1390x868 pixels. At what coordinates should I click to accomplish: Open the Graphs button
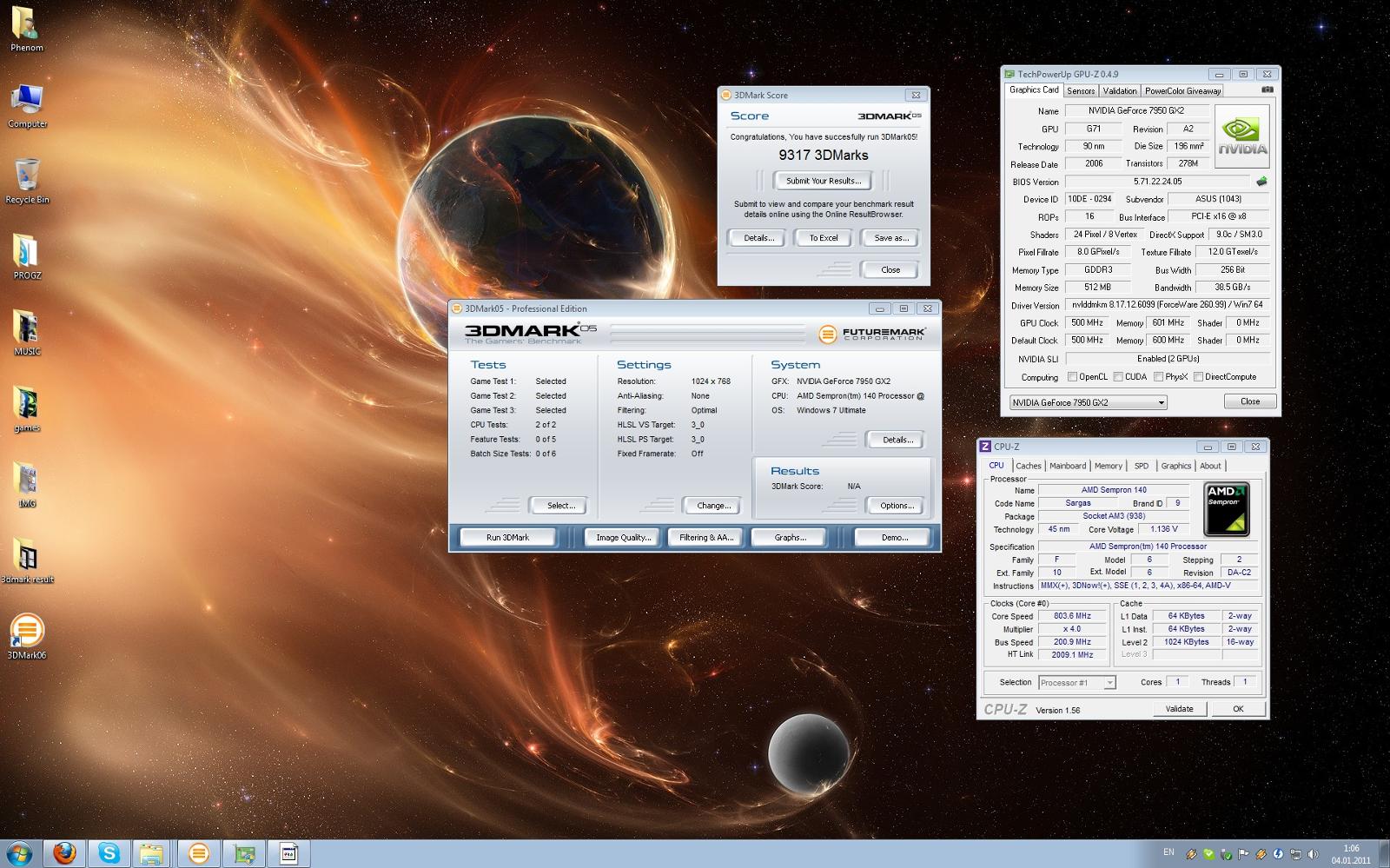[791, 538]
